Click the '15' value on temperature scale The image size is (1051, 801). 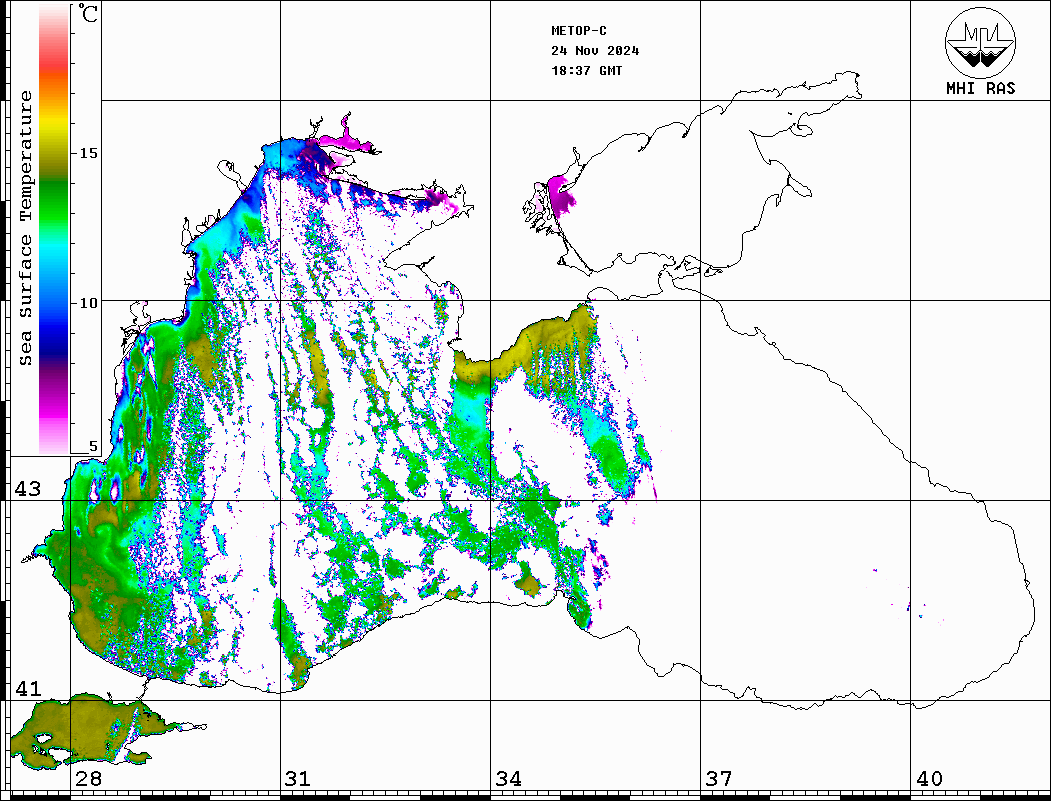[x=88, y=153]
